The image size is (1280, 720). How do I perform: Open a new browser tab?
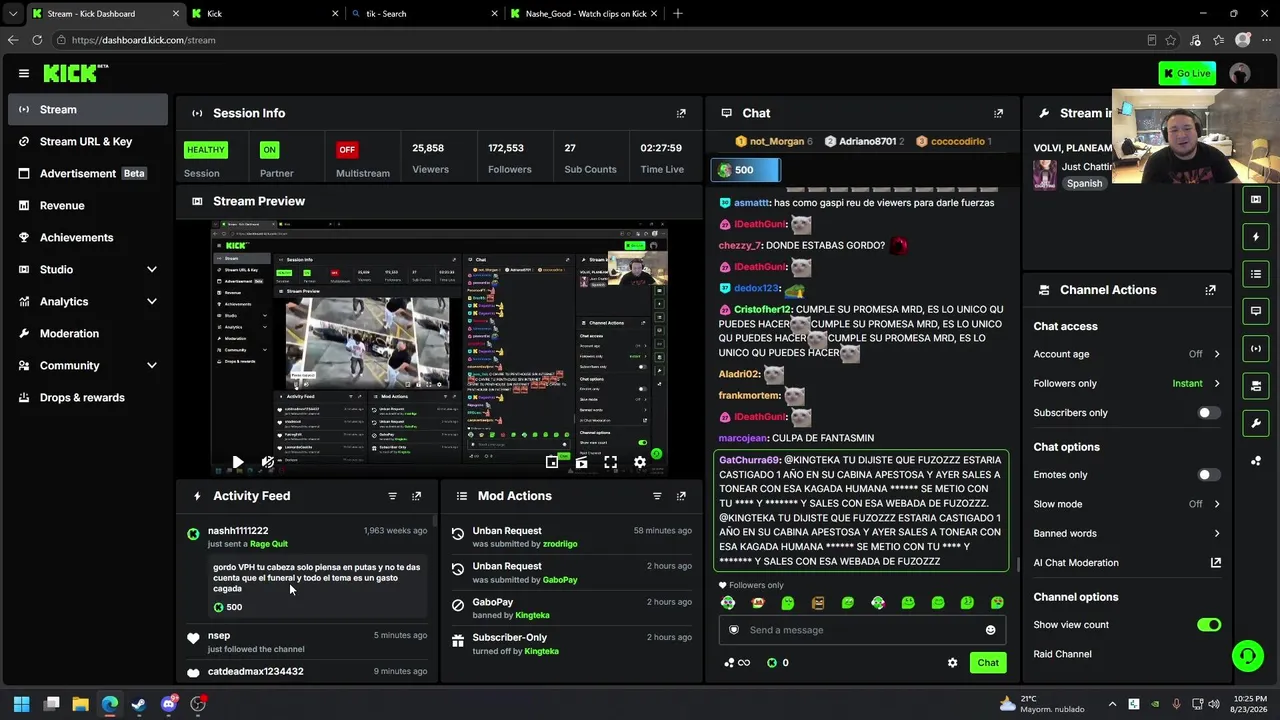678,14
